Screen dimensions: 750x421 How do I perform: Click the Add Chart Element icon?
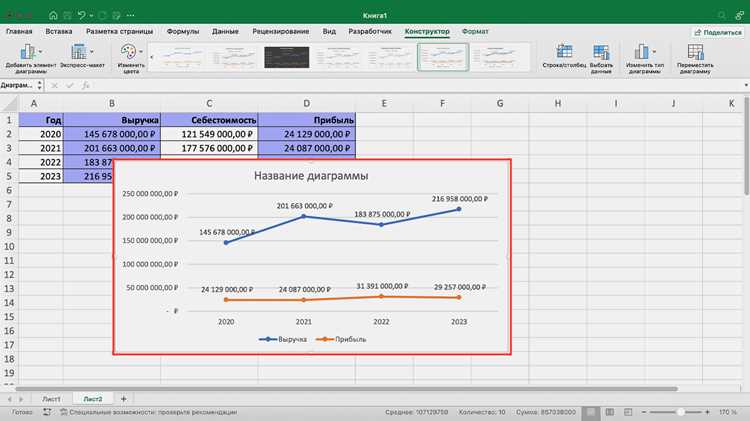[27, 52]
